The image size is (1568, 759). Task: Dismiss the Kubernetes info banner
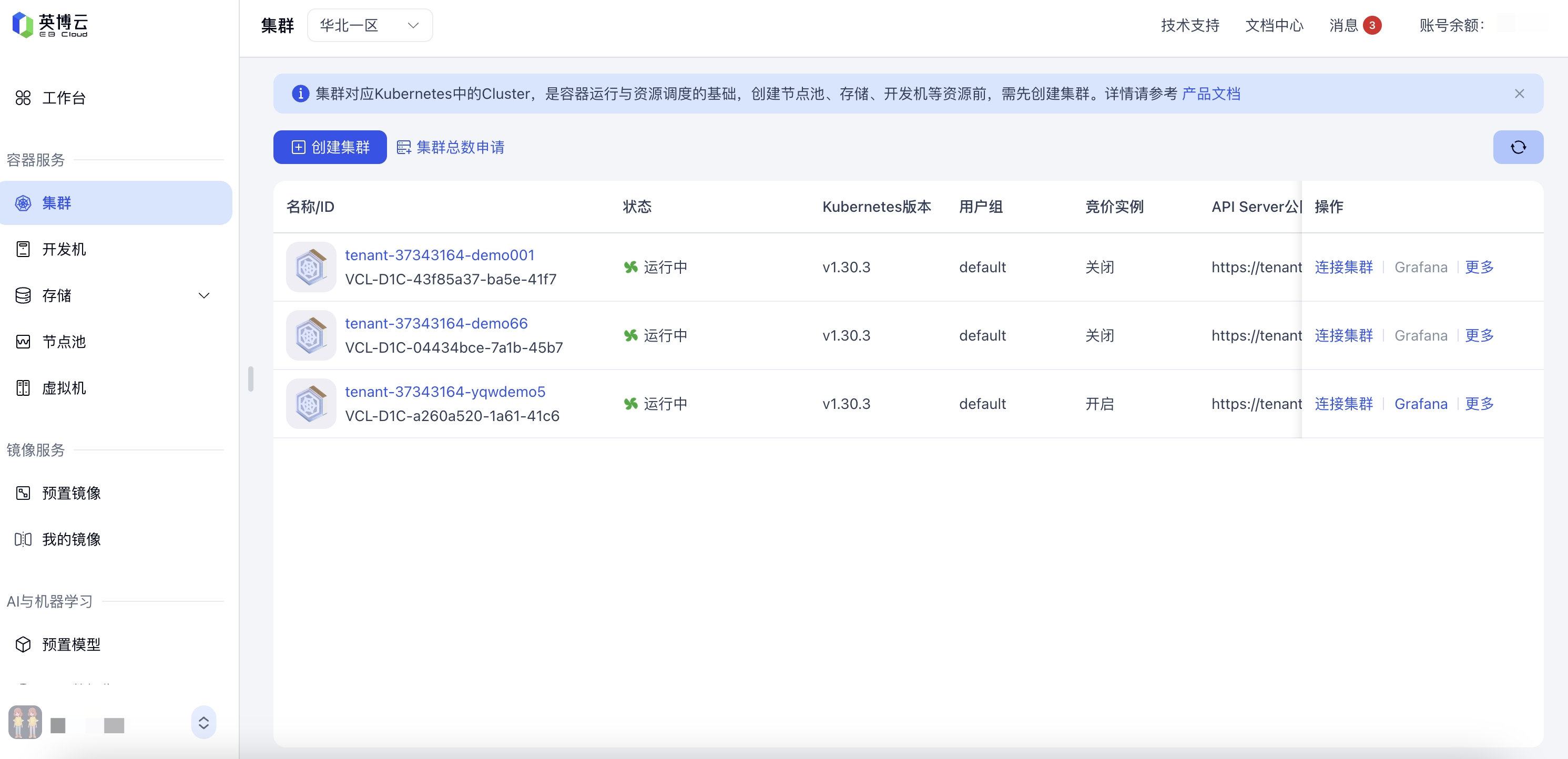[x=1519, y=94]
